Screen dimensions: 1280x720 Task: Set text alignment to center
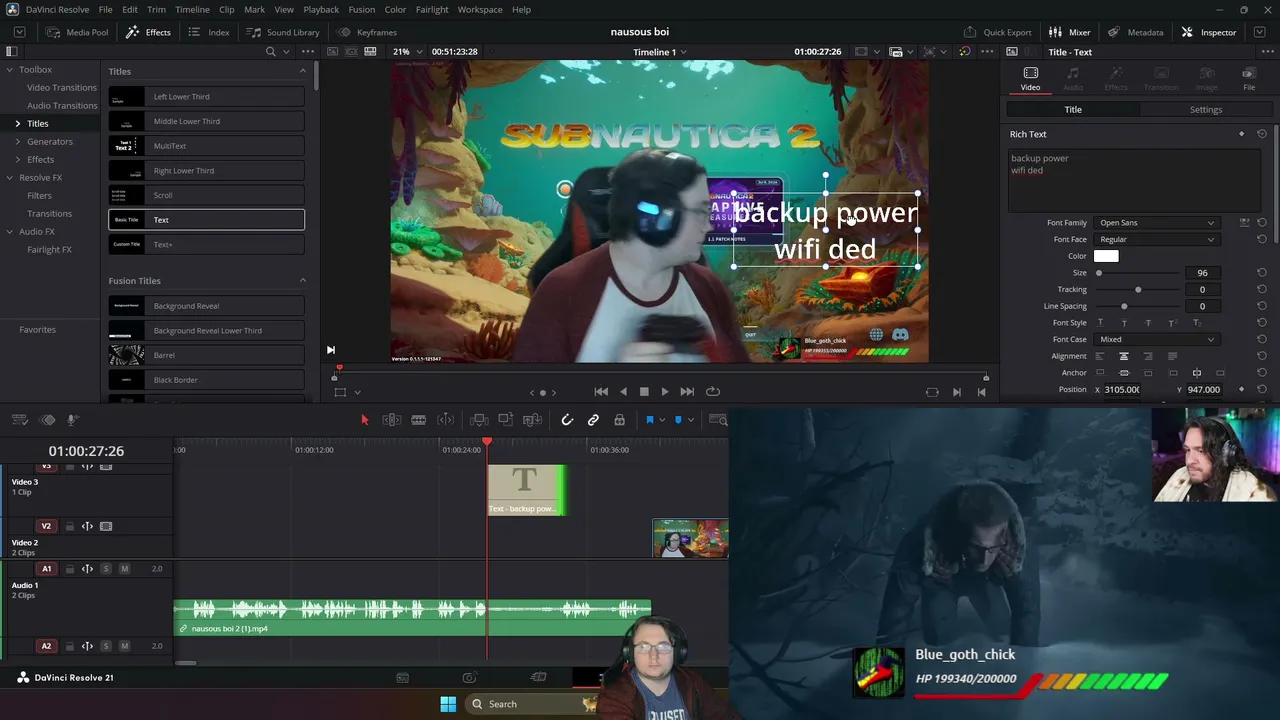[x=1124, y=356]
